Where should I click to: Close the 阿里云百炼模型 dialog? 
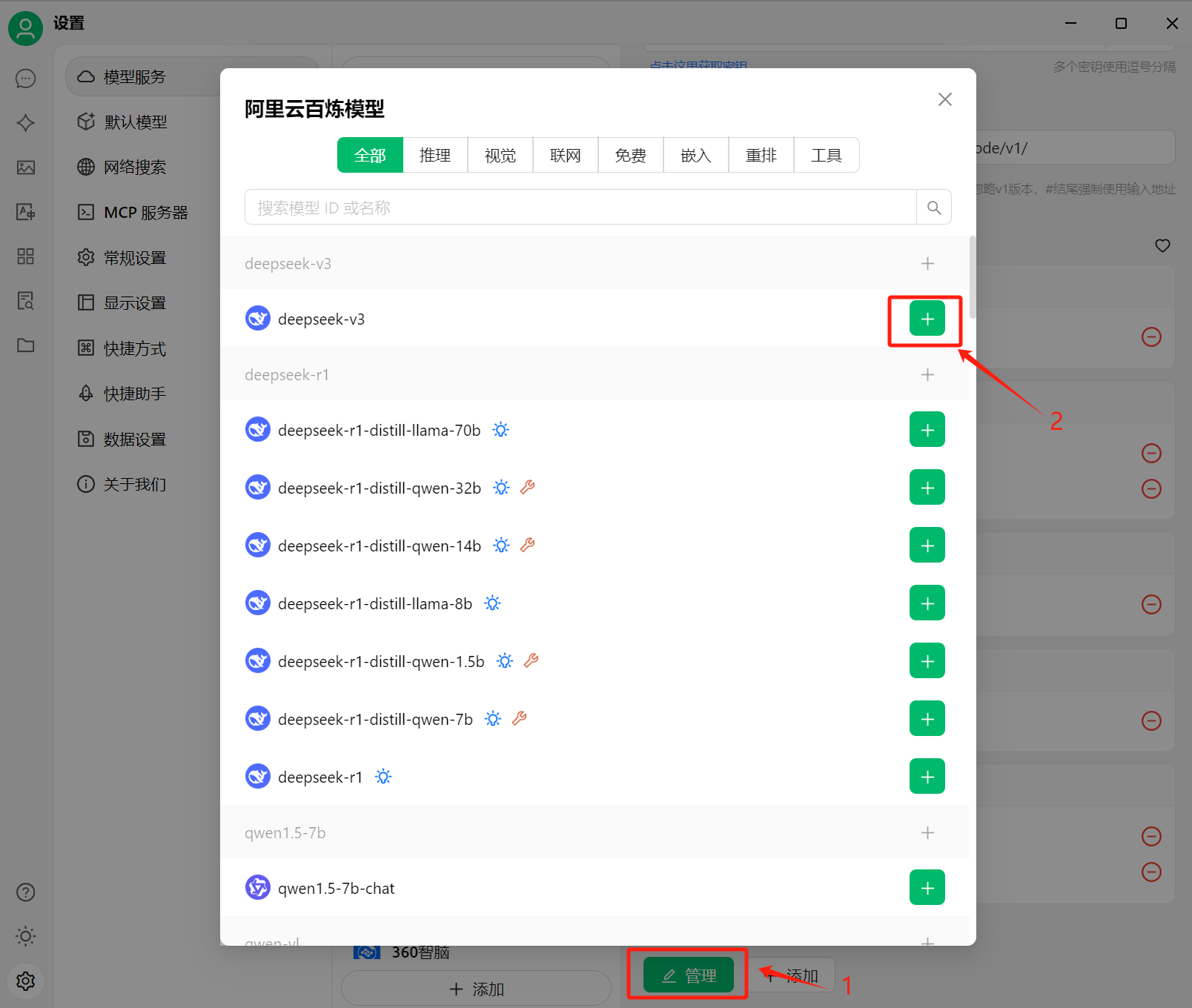pos(944,99)
